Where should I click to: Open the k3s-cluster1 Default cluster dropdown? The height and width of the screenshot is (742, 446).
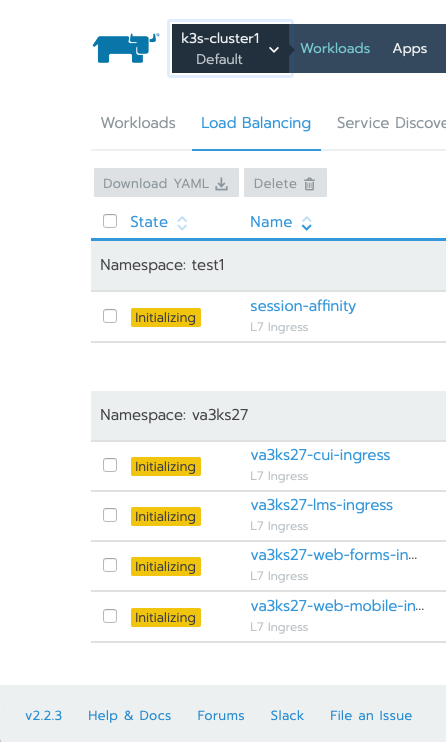(230, 49)
